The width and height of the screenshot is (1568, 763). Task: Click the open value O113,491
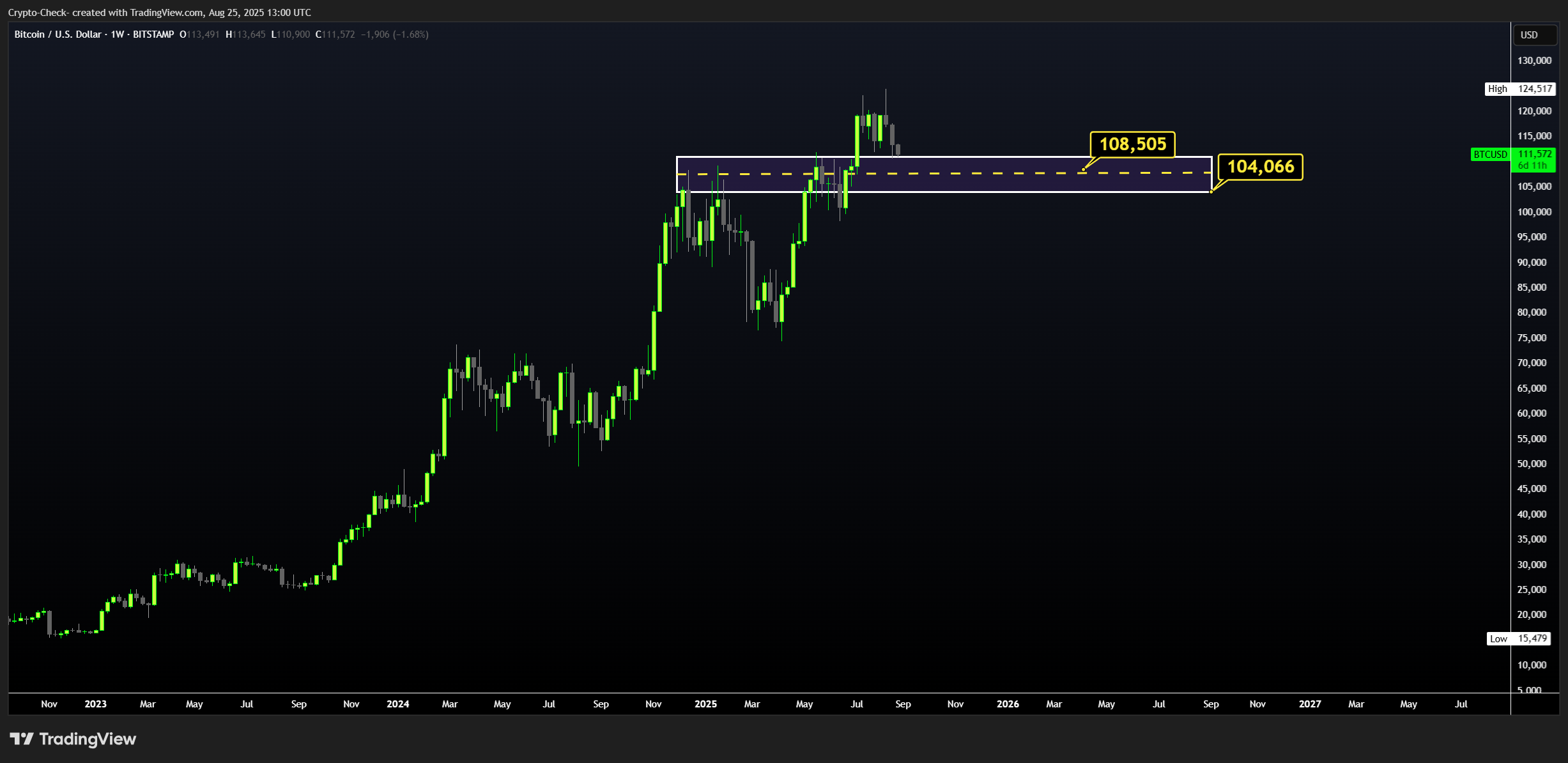(x=199, y=35)
